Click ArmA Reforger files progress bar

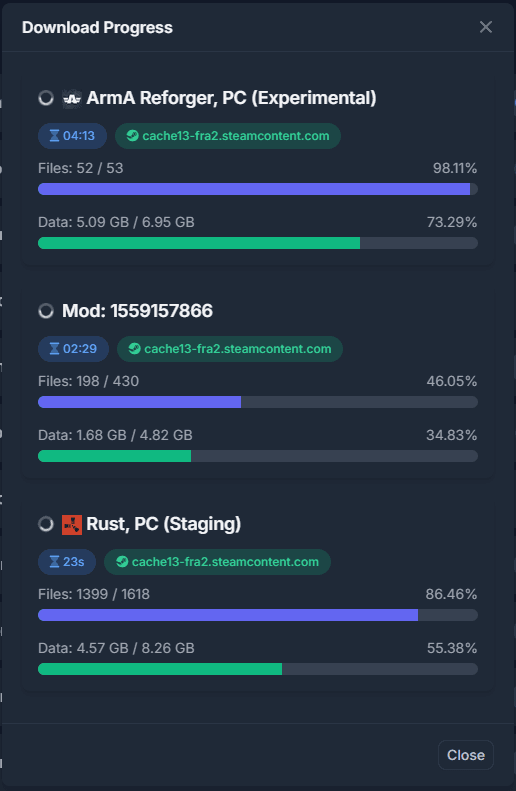(258, 189)
